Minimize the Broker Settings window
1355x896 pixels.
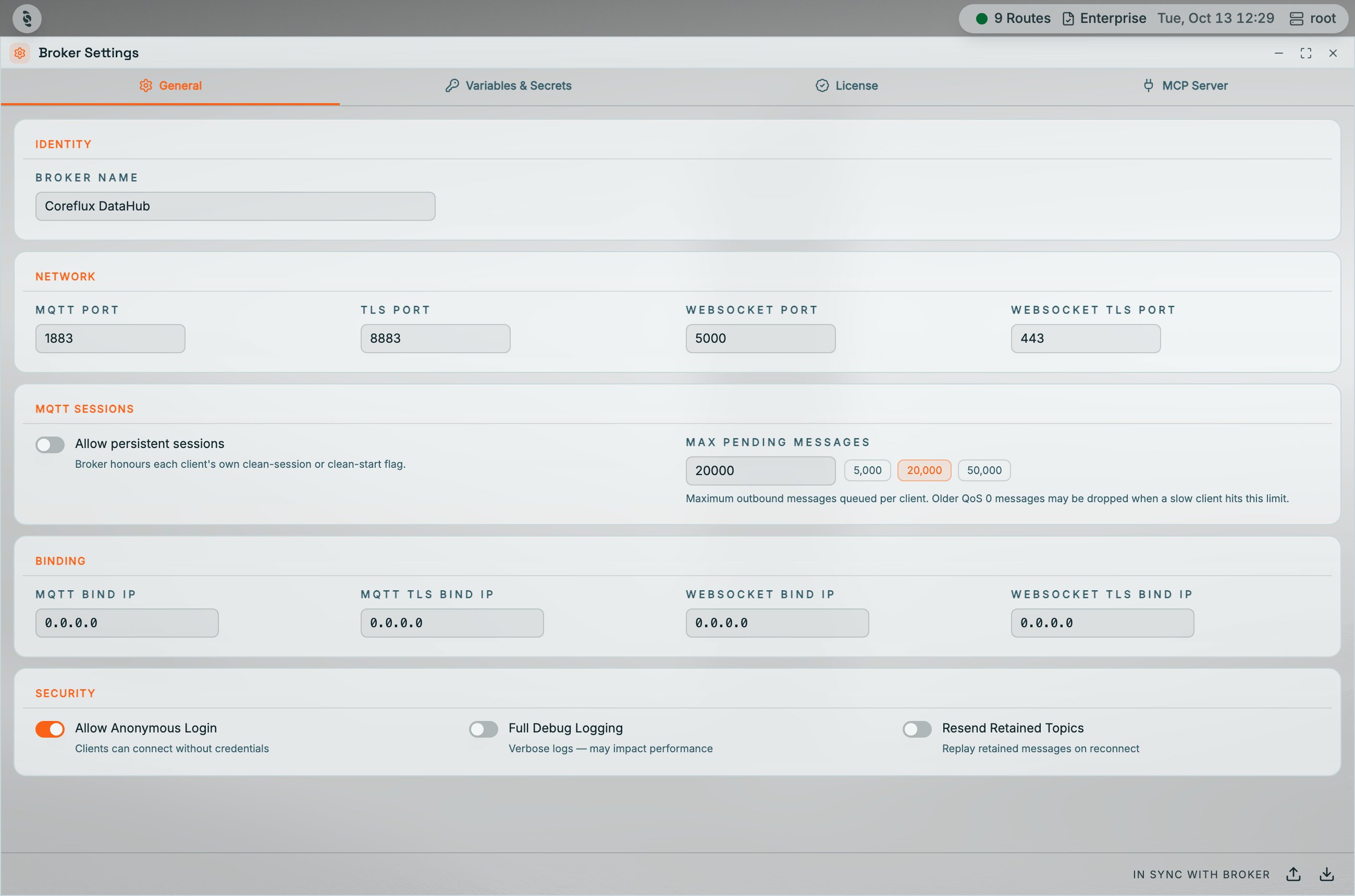click(1279, 53)
